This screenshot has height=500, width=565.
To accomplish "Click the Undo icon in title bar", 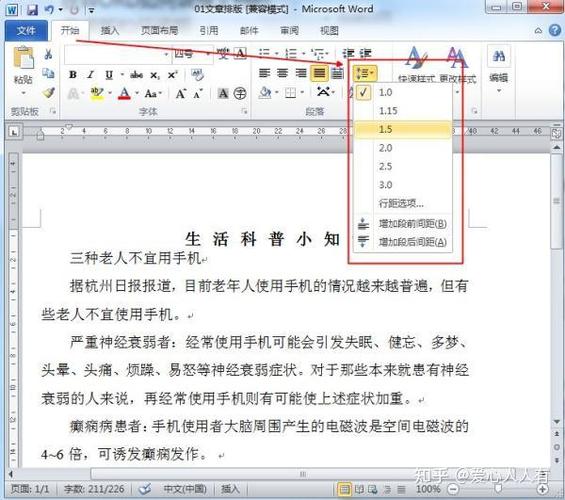I will pos(49,10).
